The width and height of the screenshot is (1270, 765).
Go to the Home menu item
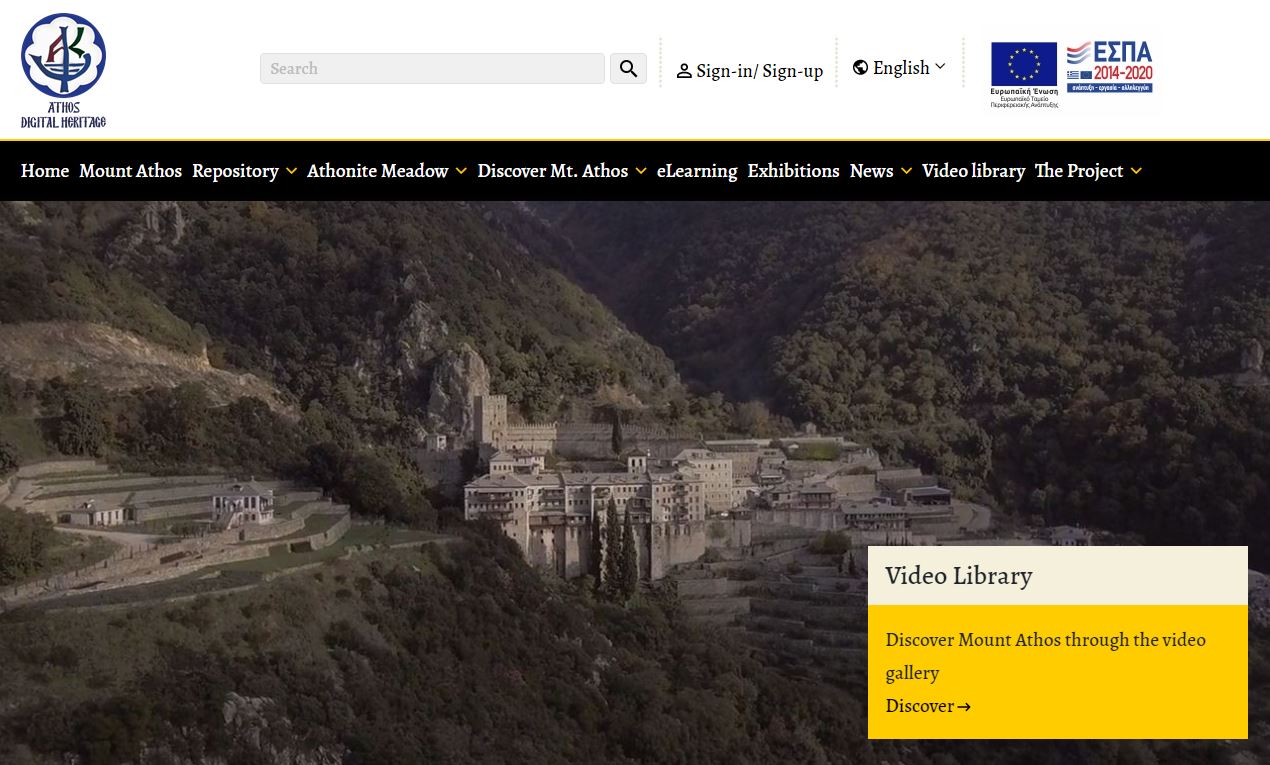(x=44, y=171)
